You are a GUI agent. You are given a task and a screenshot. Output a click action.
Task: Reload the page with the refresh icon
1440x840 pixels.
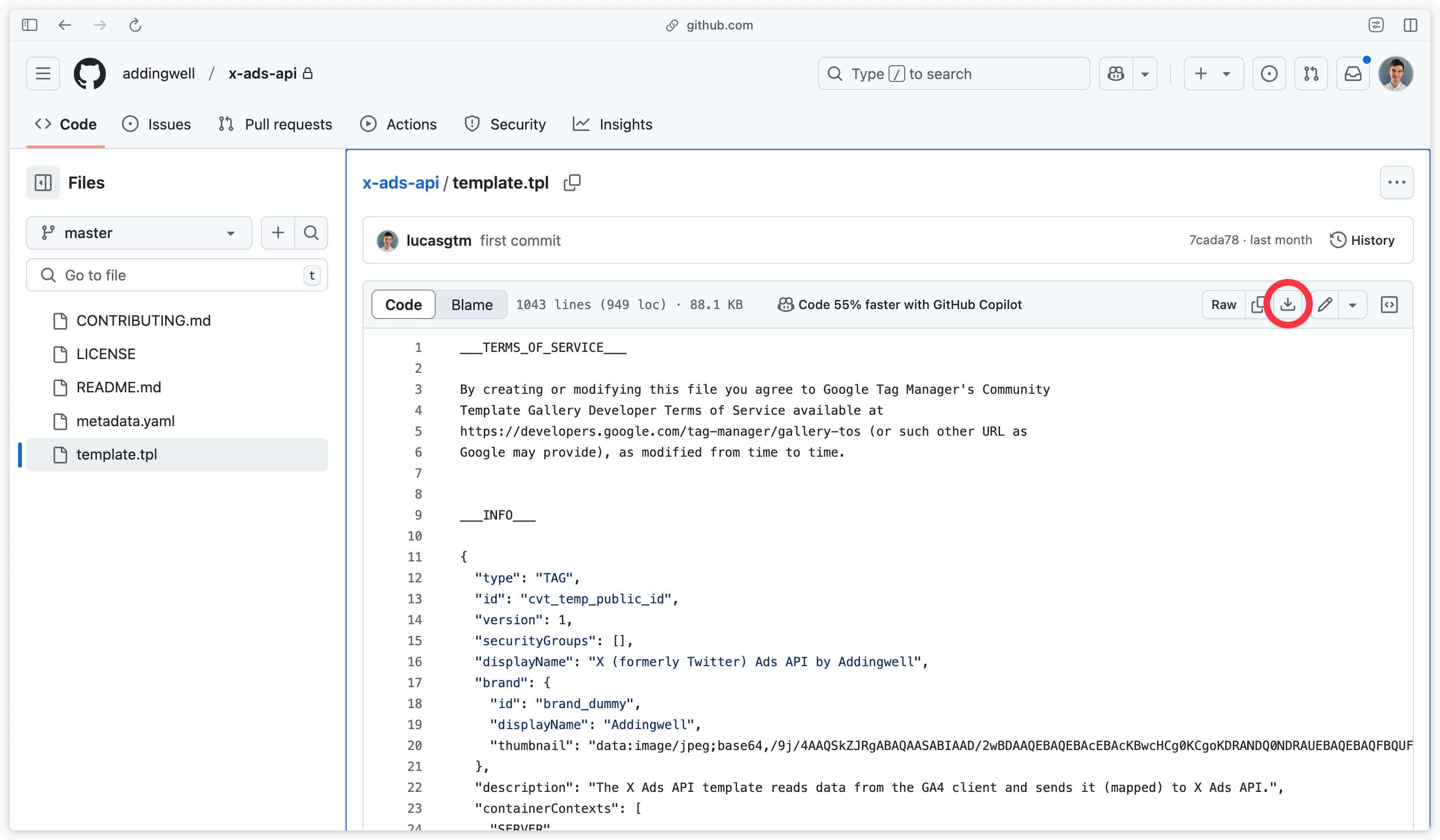pos(135,25)
